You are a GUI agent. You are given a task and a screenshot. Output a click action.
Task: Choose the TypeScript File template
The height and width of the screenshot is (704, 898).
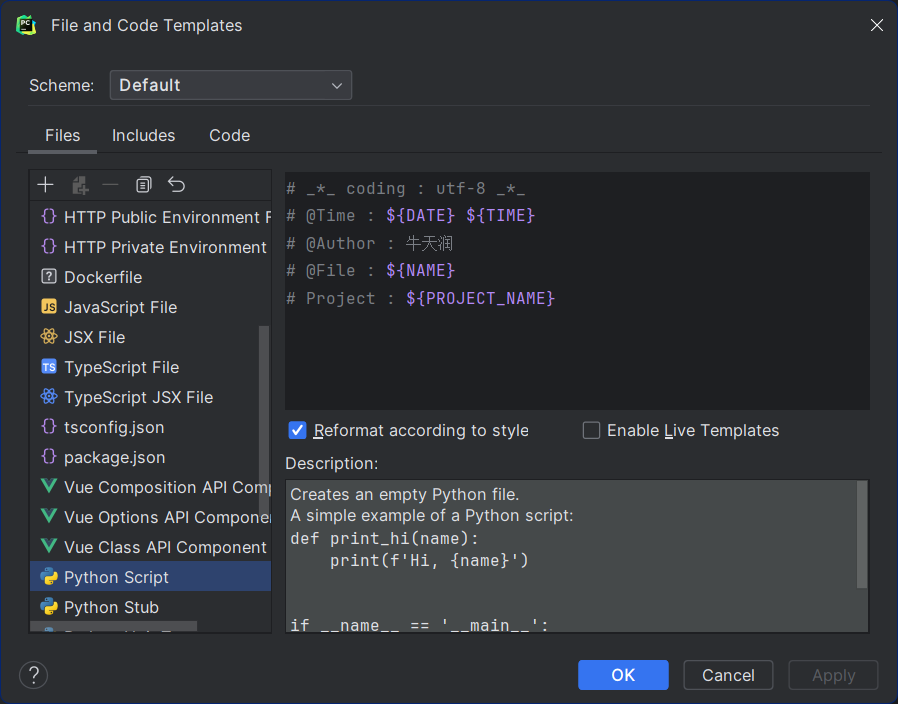[121, 367]
